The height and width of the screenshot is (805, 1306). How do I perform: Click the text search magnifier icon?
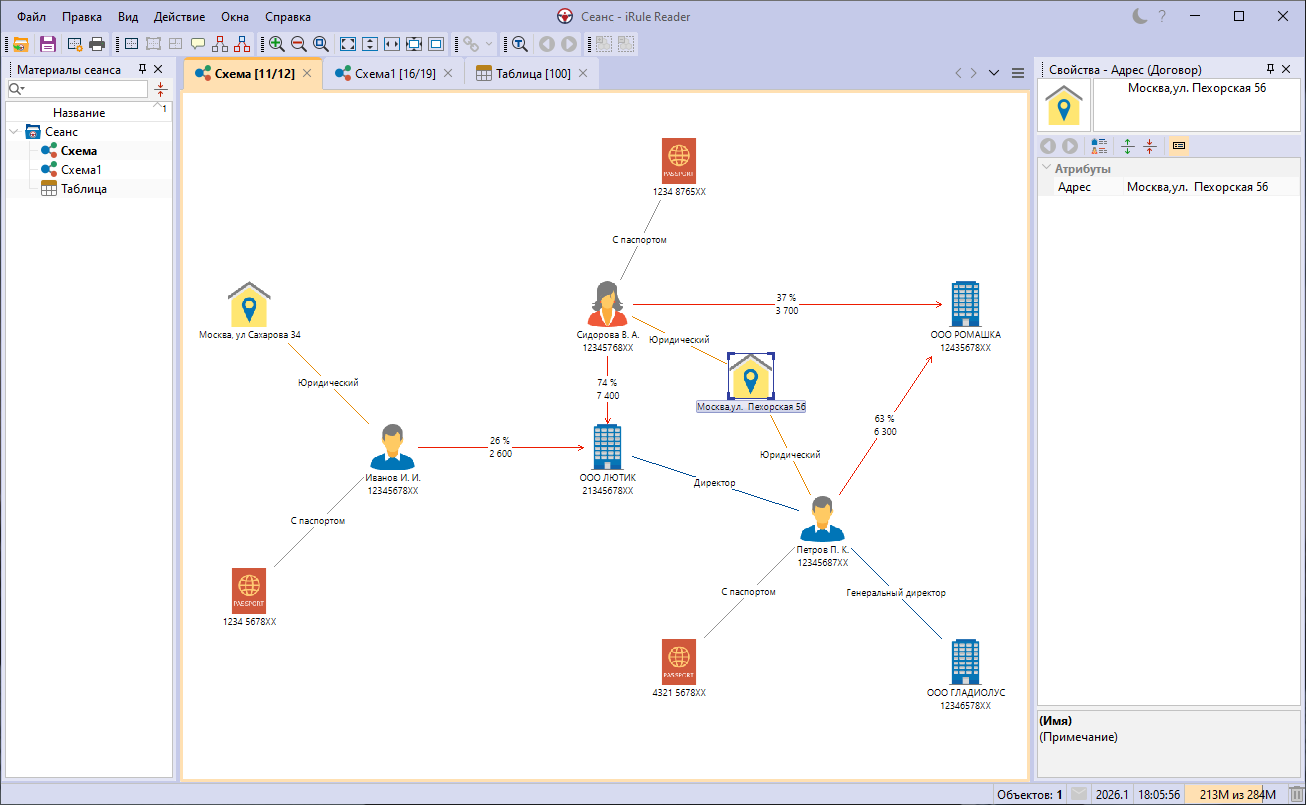point(519,44)
